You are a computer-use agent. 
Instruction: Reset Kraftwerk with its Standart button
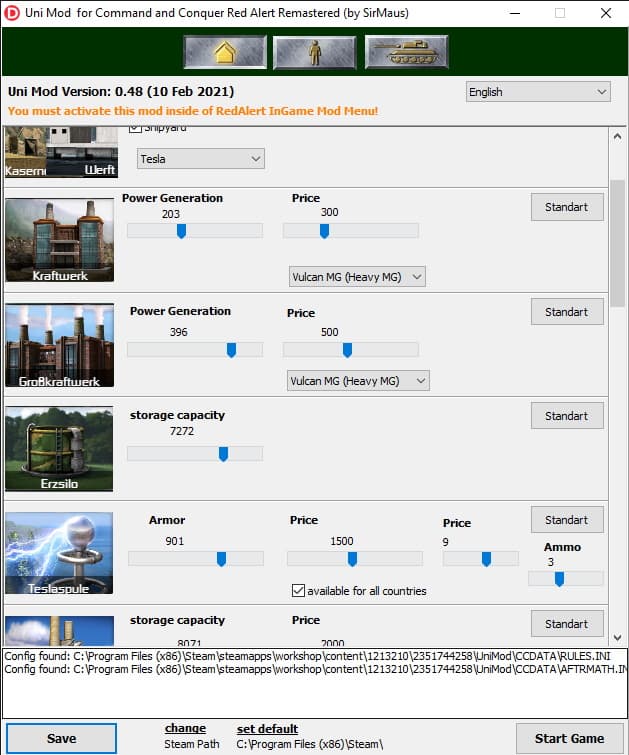coord(567,207)
